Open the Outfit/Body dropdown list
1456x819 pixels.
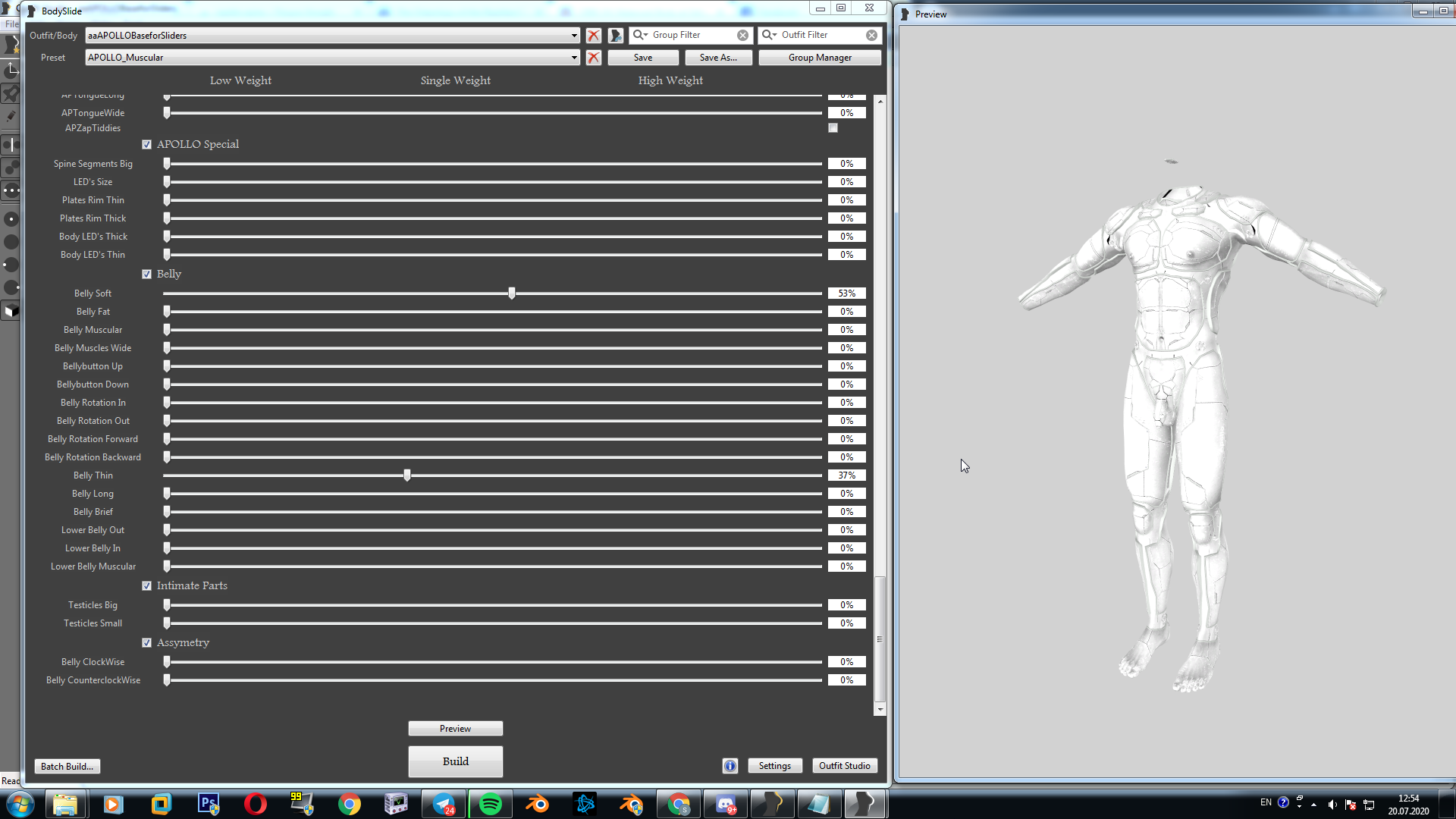click(574, 36)
